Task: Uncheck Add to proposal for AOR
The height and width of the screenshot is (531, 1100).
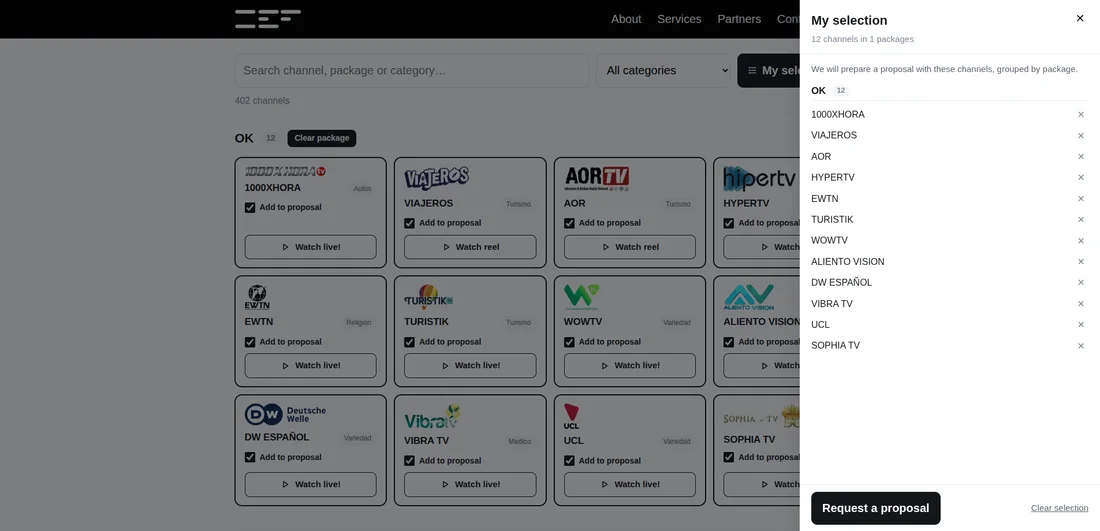Action: (569, 223)
